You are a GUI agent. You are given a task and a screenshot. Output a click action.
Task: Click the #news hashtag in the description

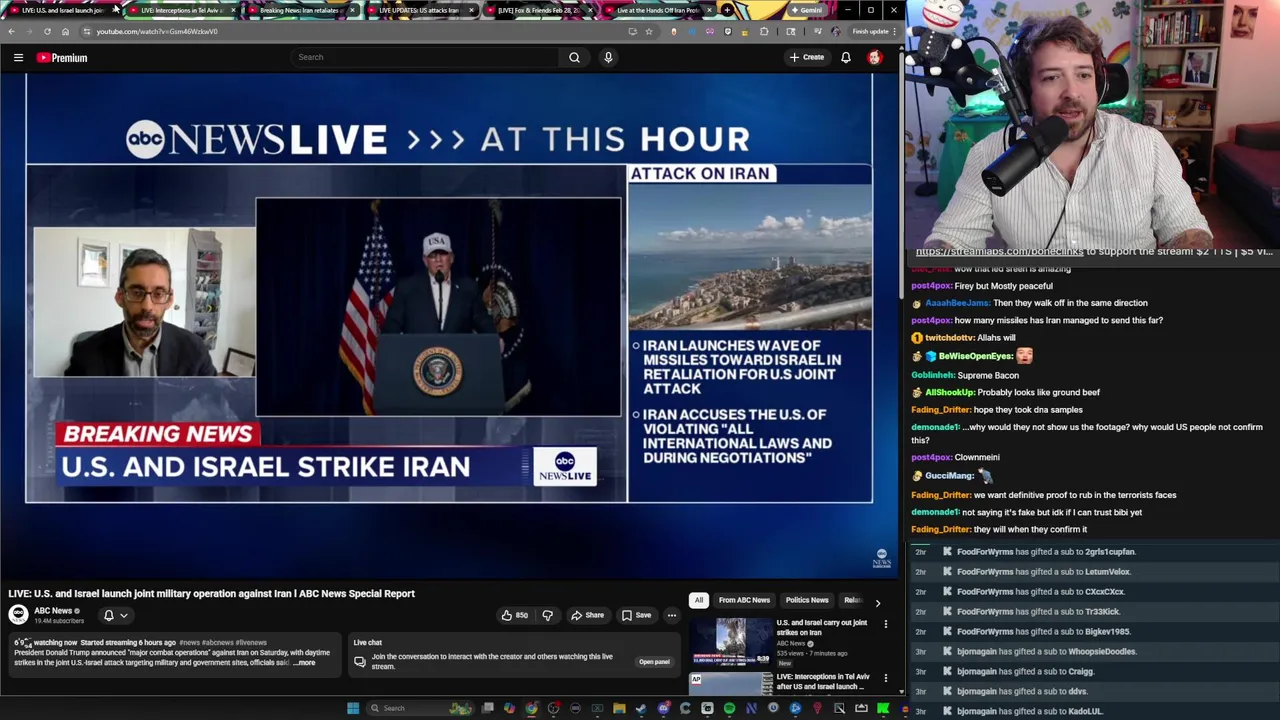(190, 643)
